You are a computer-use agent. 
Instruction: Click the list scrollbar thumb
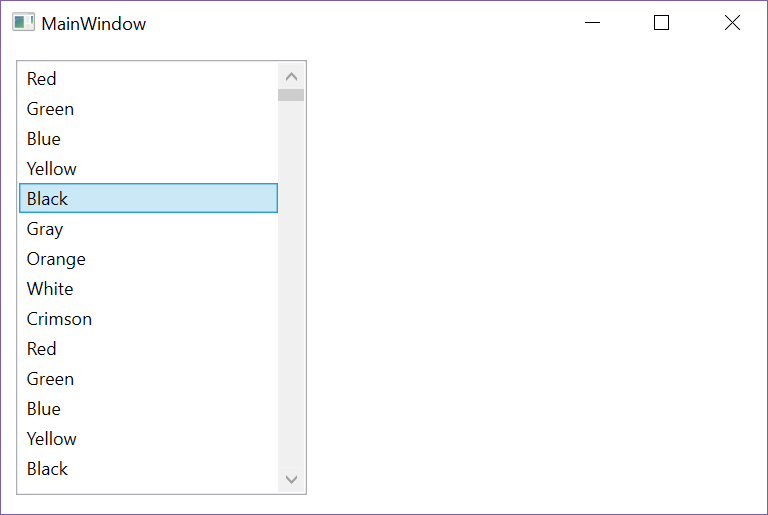pyautogui.click(x=291, y=95)
